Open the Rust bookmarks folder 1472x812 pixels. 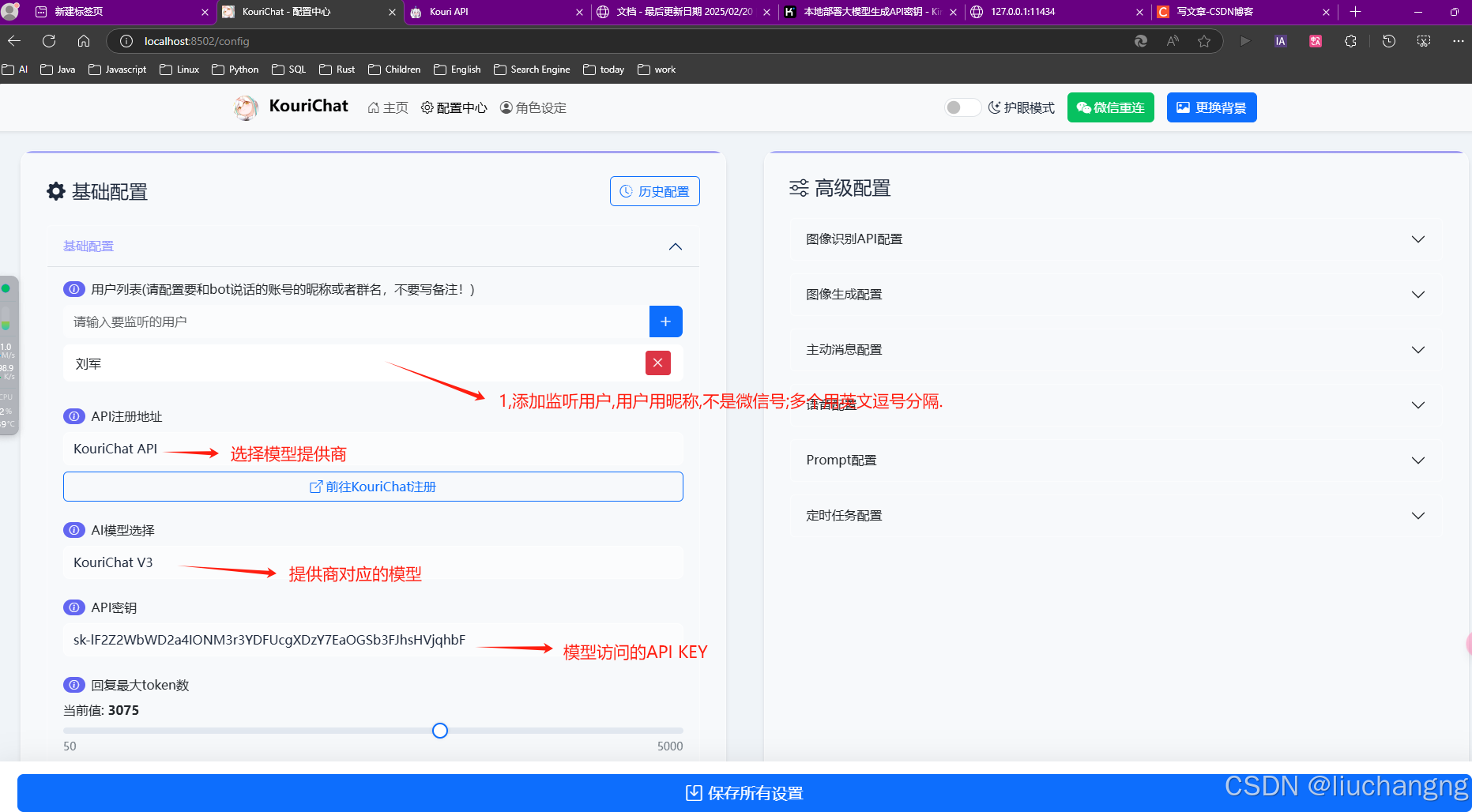(x=337, y=70)
